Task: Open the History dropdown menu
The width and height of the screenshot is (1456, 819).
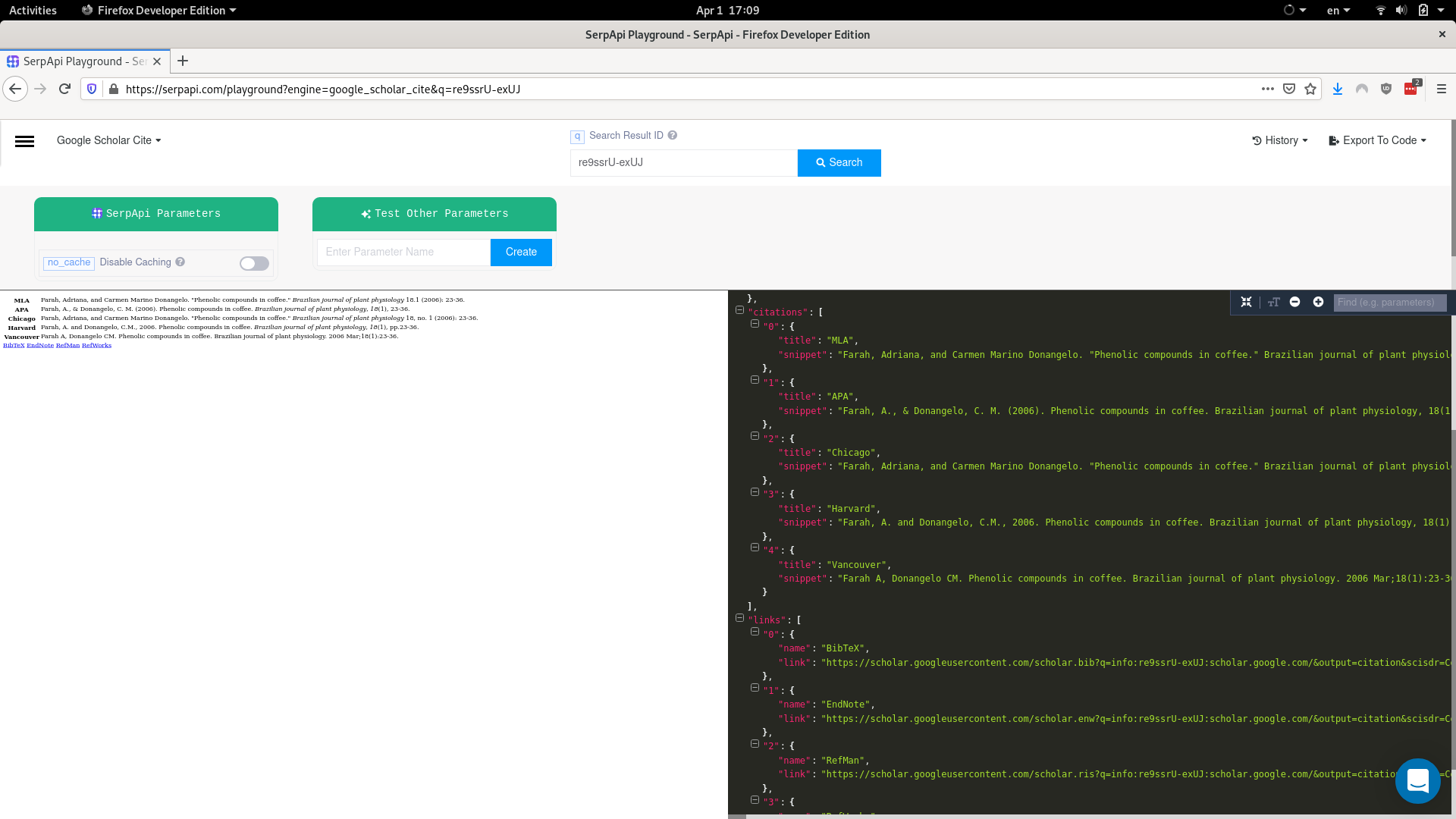Action: click(1280, 140)
